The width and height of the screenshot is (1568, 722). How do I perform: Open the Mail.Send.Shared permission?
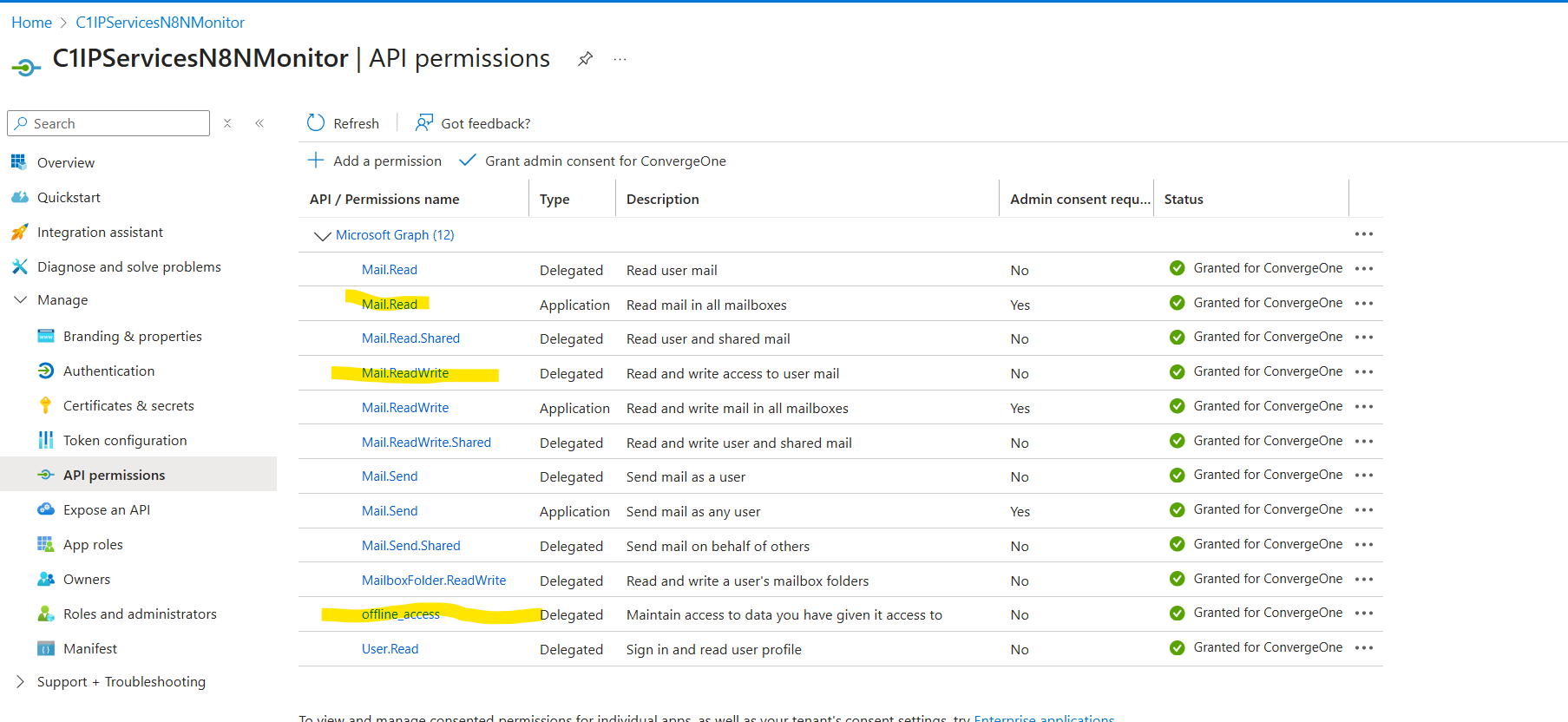(410, 545)
